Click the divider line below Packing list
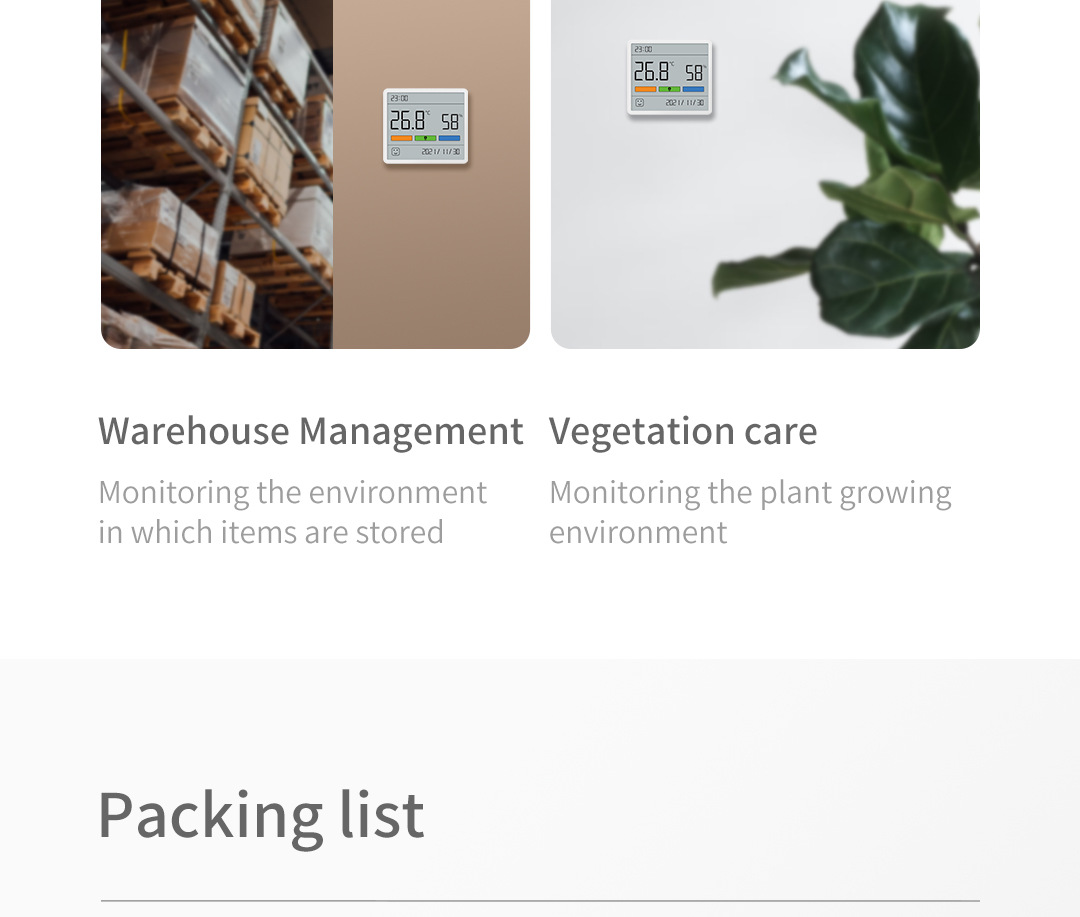Image resolution: width=1080 pixels, height=917 pixels. pyautogui.click(x=540, y=900)
